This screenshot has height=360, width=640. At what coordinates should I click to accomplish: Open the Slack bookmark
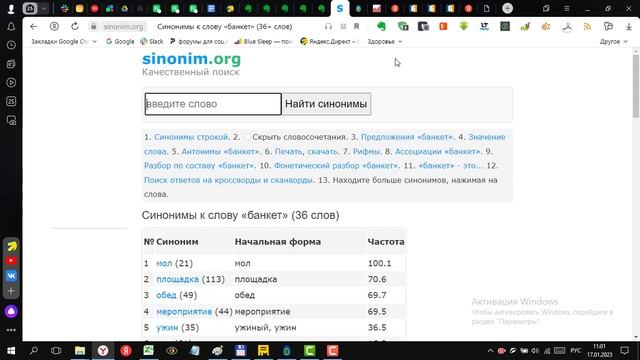tap(152, 42)
